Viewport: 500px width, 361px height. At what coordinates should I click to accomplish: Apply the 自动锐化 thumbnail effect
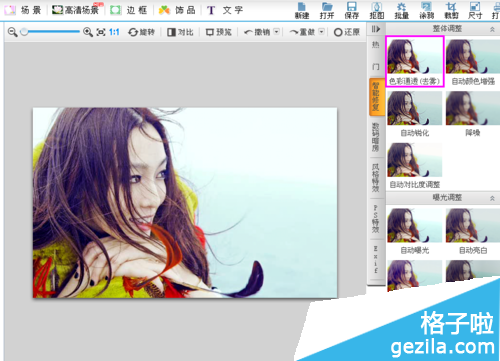[x=414, y=114]
